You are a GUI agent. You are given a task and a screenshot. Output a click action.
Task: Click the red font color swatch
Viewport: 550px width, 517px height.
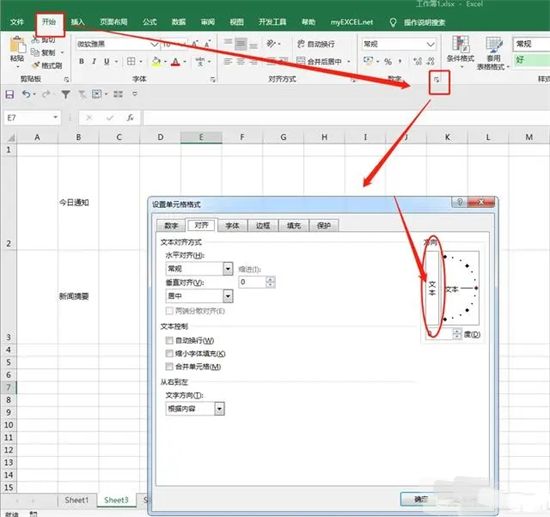pos(176,62)
